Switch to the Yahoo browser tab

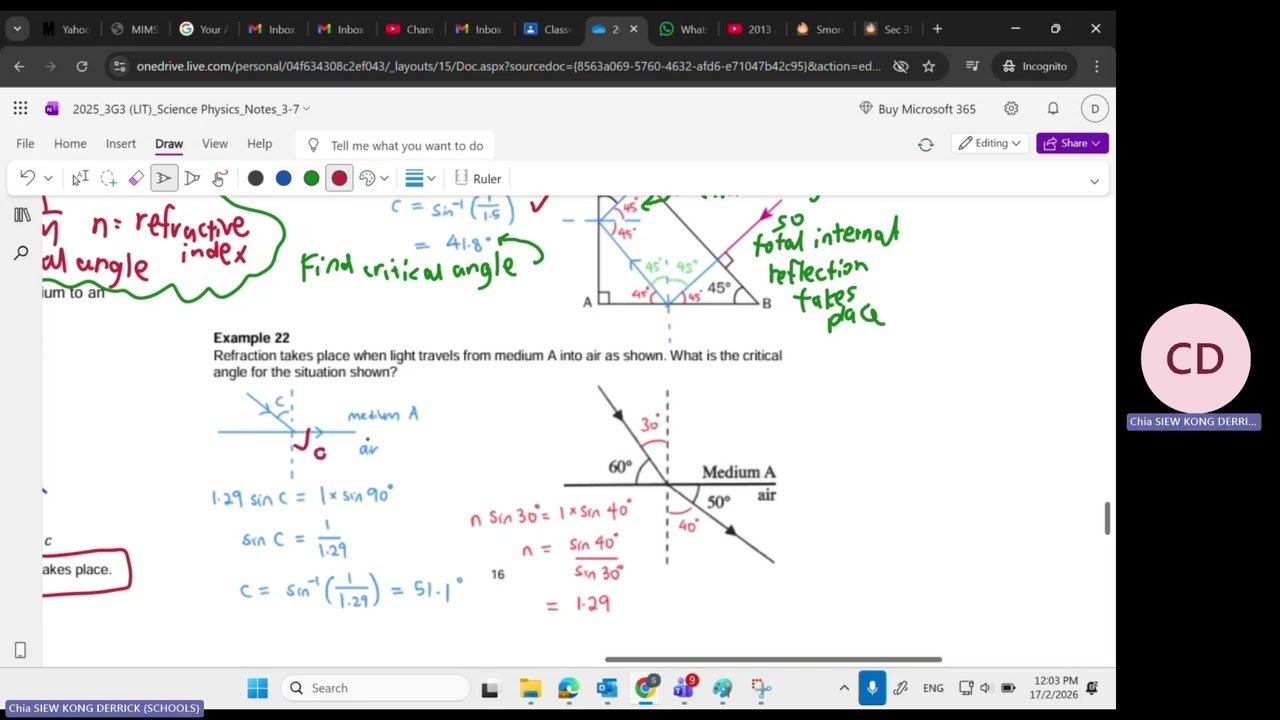tap(66, 29)
